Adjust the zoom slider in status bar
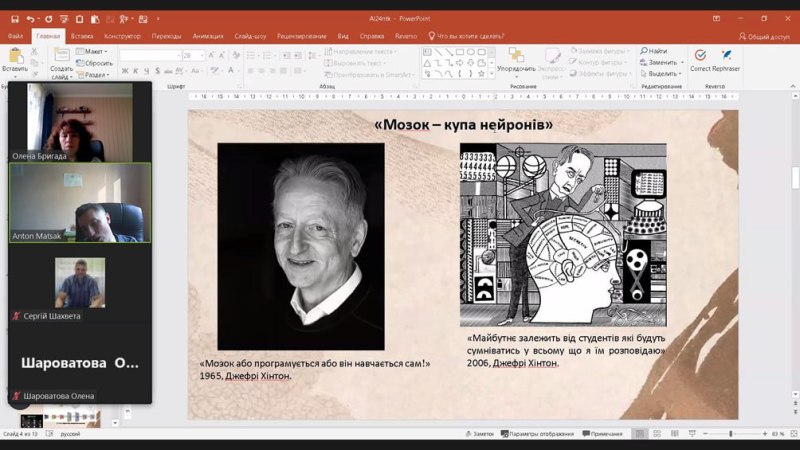 tap(731, 434)
